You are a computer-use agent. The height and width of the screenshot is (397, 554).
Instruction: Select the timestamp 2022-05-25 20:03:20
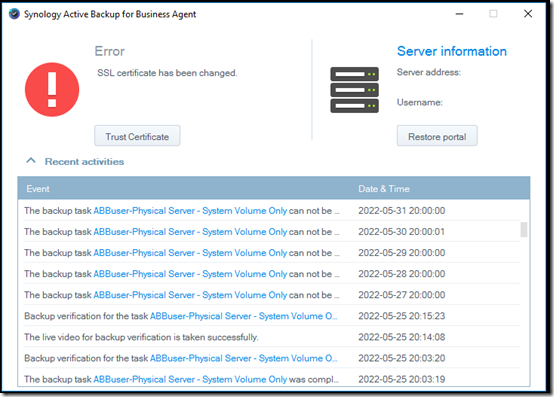(402, 358)
